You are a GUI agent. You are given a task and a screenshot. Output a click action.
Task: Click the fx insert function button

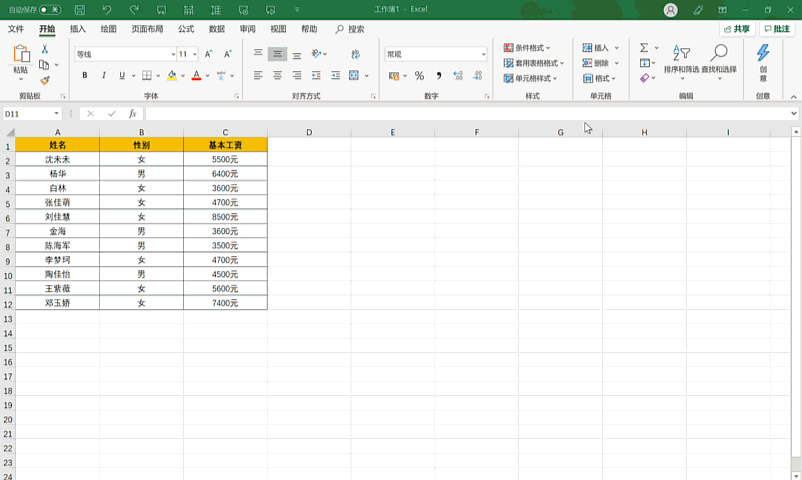coord(132,114)
